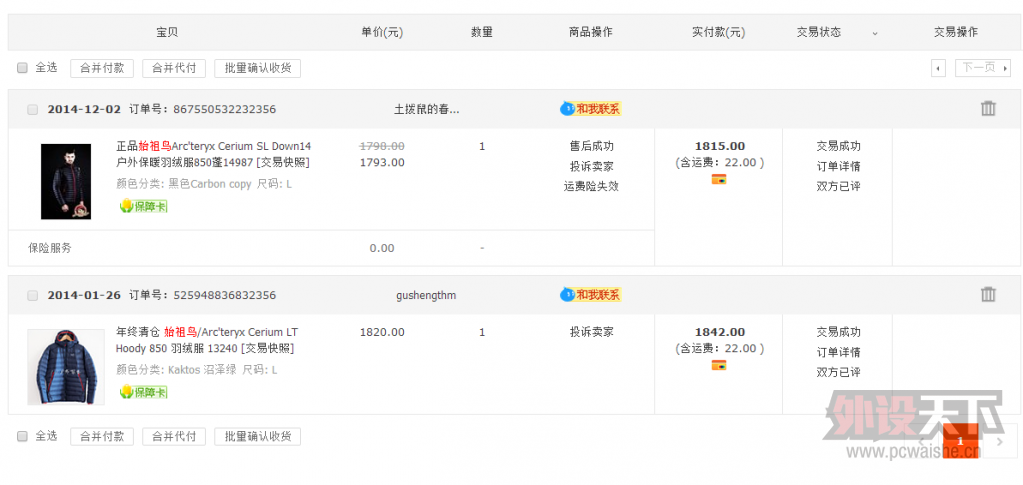Click payment card icon under 1842.00
The image size is (1023, 485).
[719, 365]
